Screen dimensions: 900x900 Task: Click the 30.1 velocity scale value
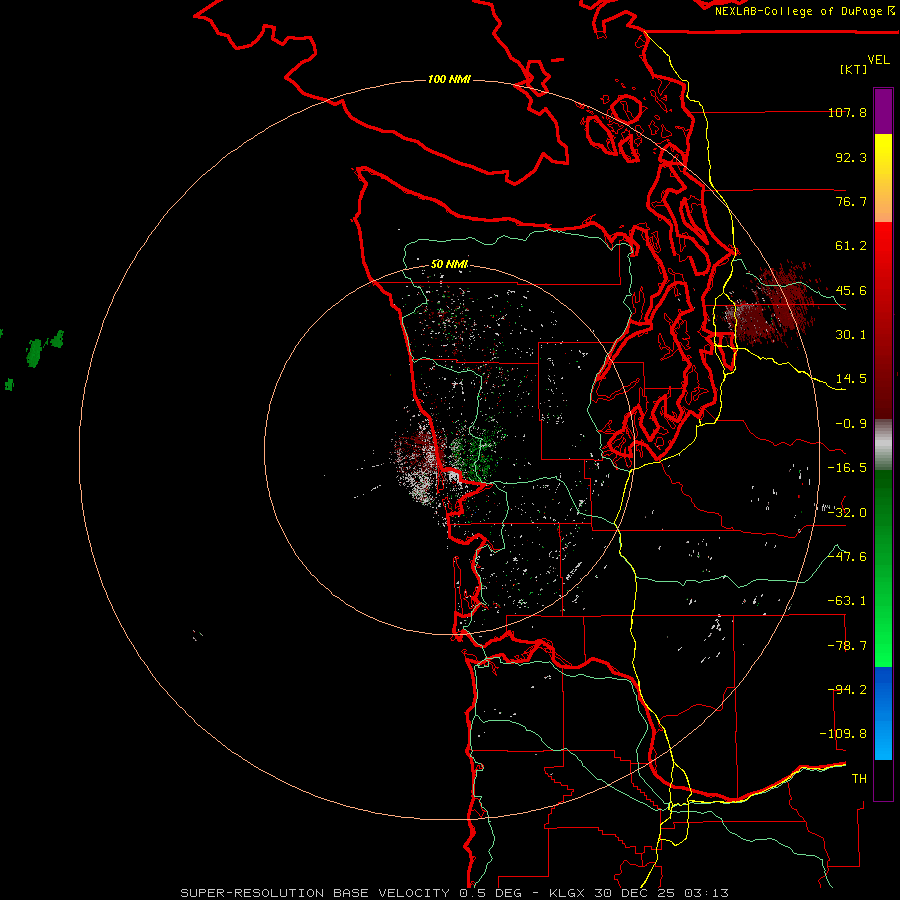point(851,335)
